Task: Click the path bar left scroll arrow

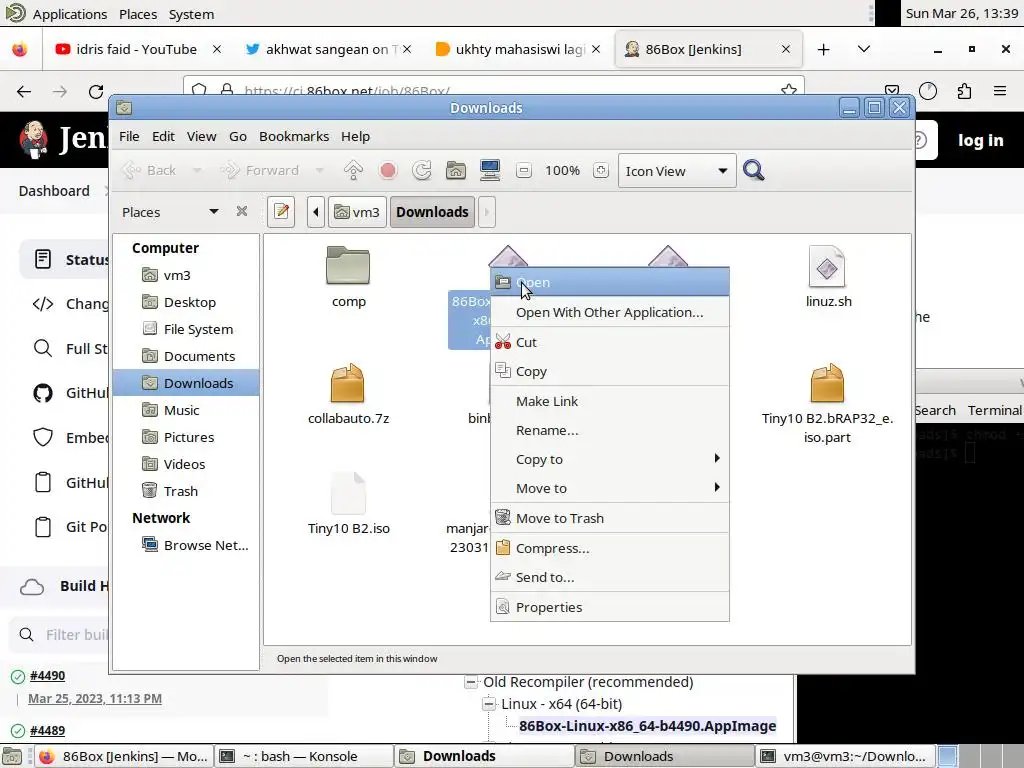Action: (x=316, y=212)
